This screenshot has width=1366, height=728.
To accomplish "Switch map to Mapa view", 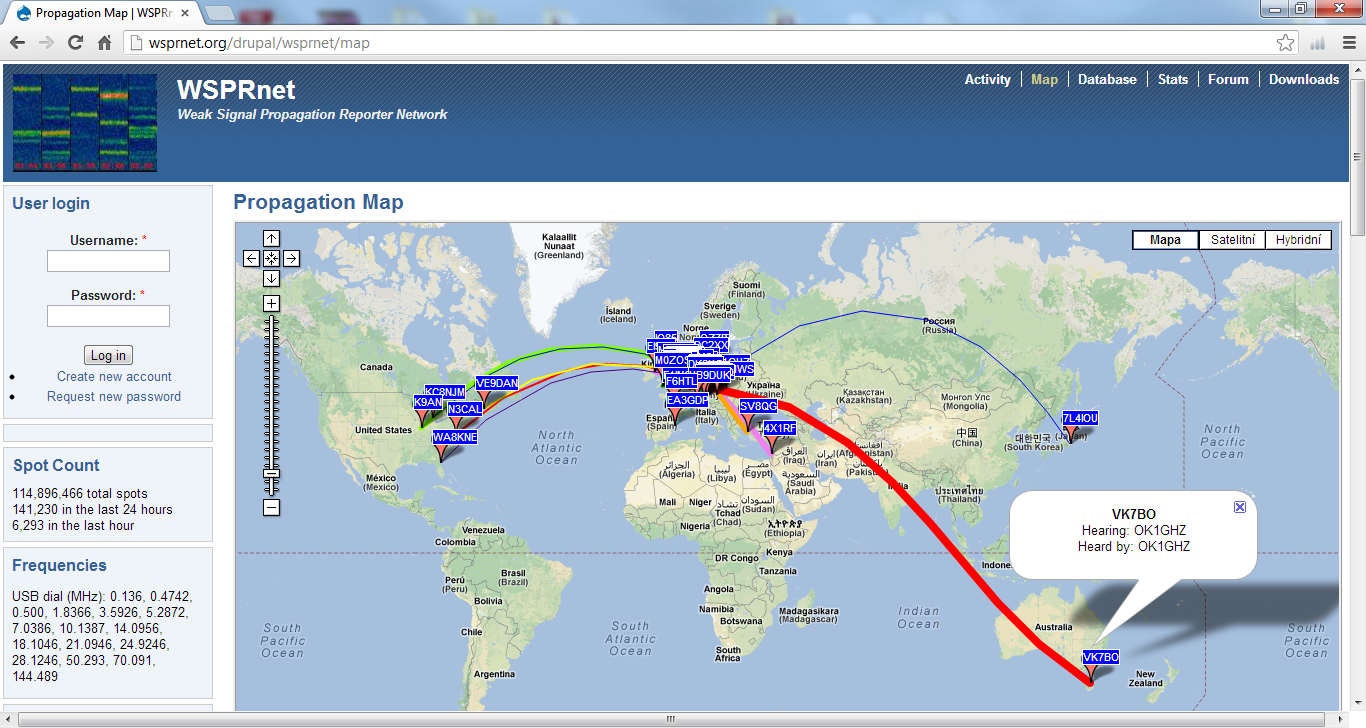I will tap(1165, 240).
